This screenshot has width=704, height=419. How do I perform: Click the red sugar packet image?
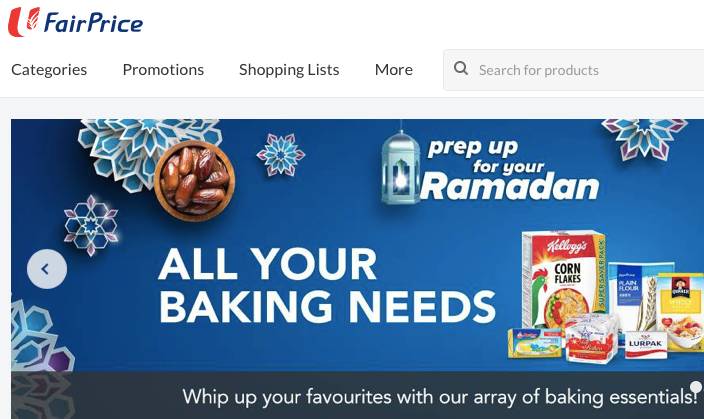[x=590, y=338]
